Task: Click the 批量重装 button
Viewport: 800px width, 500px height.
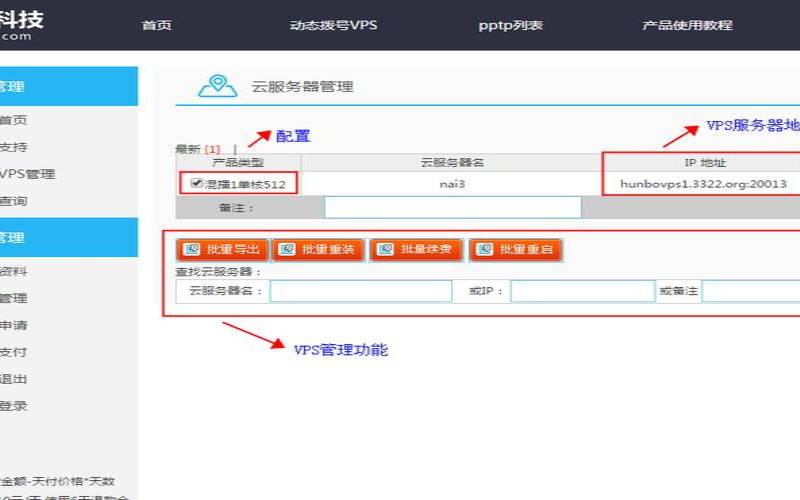Action: pos(318,249)
